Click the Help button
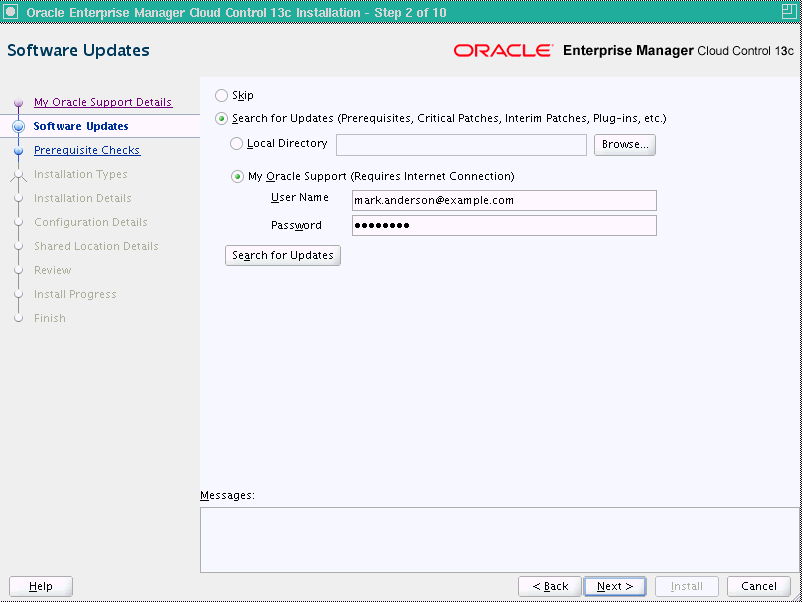Image resolution: width=802 pixels, height=602 pixels. click(41, 586)
